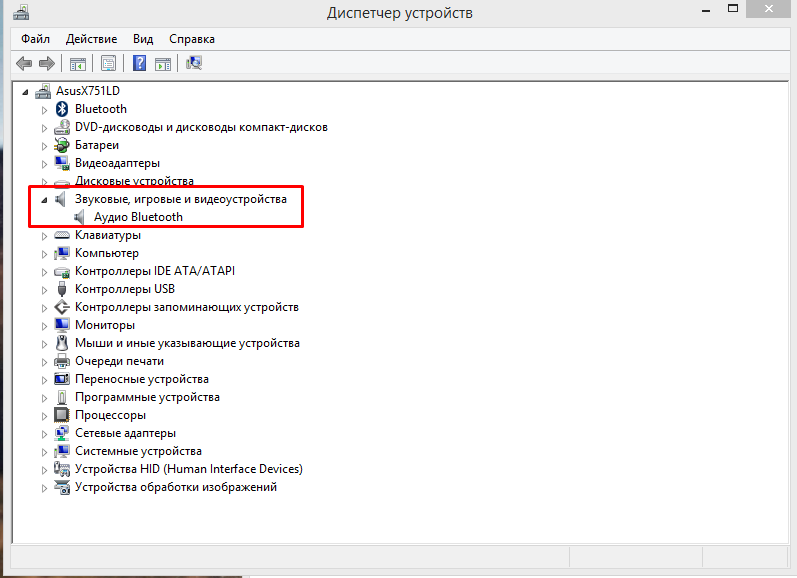Select the Дисковые устройства row
The width and height of the screenshot is (797, 578).
(x=134, y=181)
